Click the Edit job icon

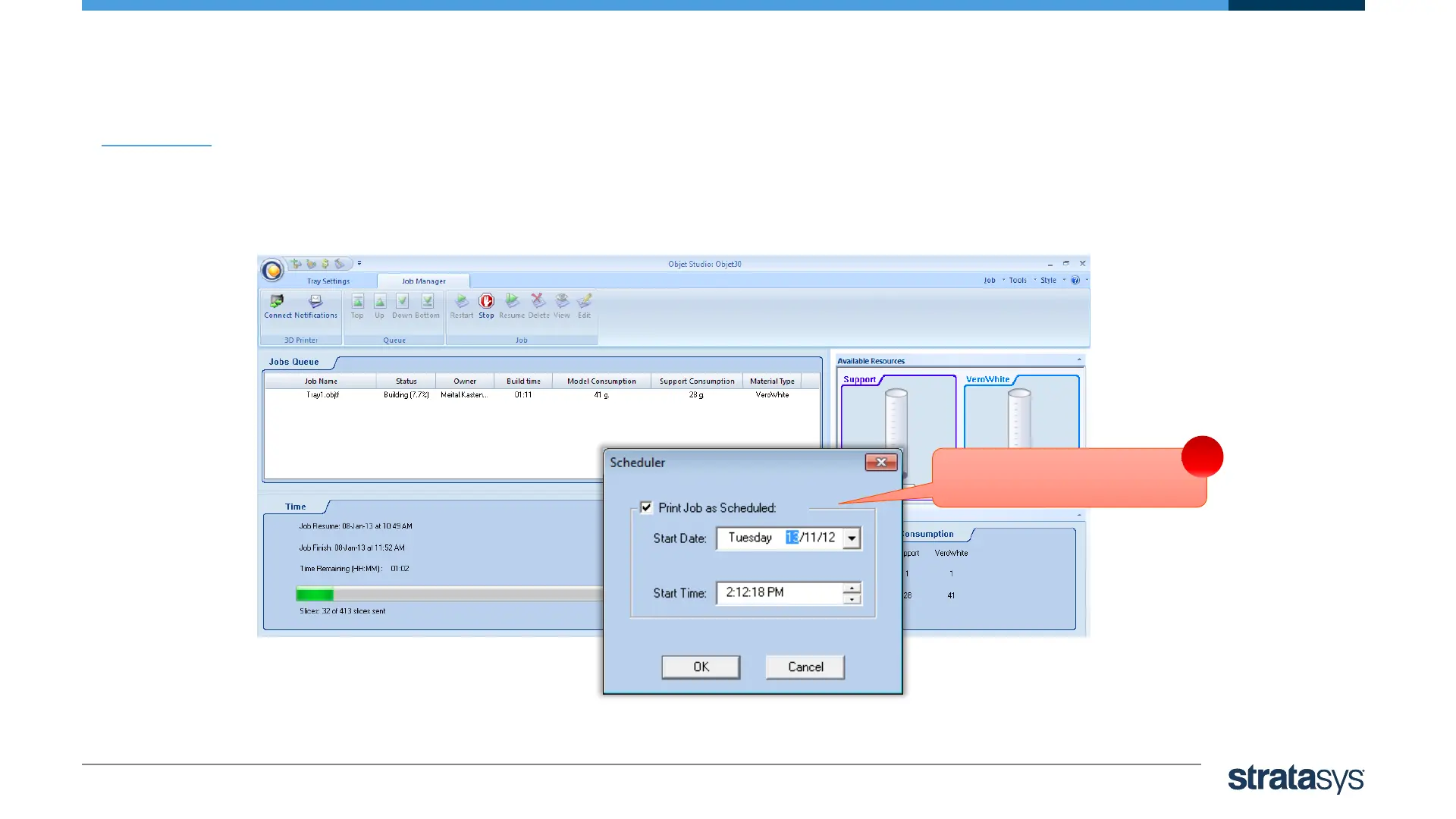pos(584,302)
